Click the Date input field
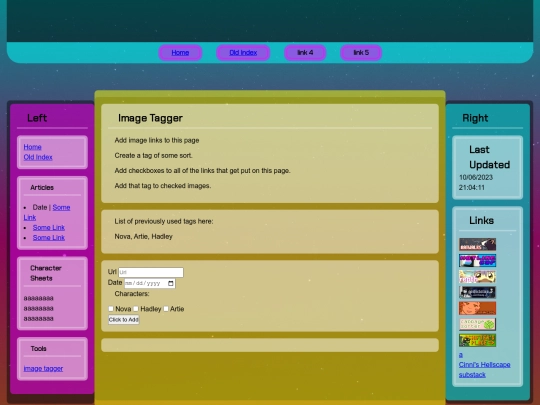The height and width of the screenshot is (405, 540). click(150, 283)
